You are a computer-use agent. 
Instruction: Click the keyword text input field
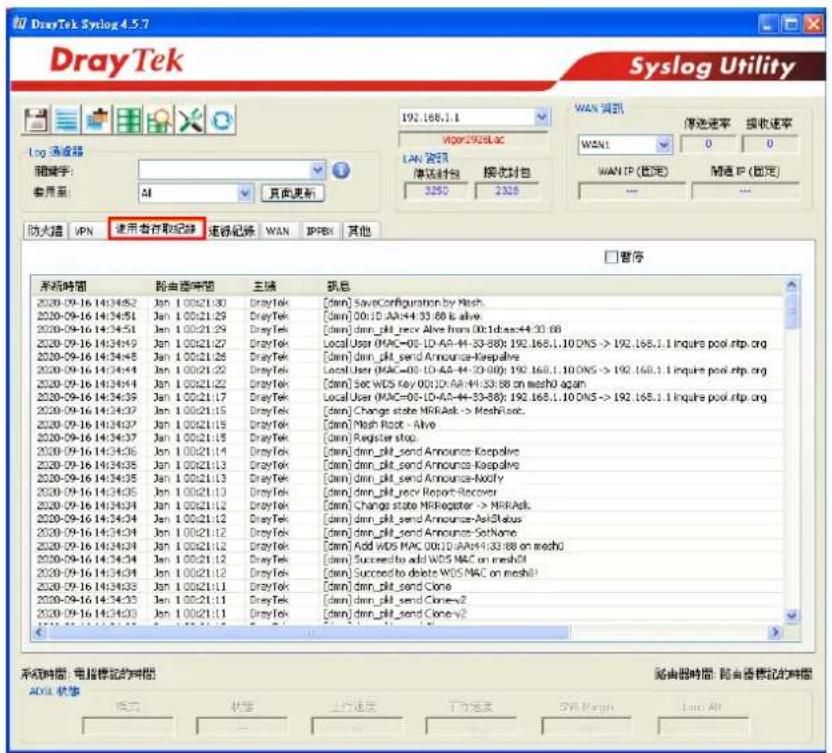click(x=224, y=170)
